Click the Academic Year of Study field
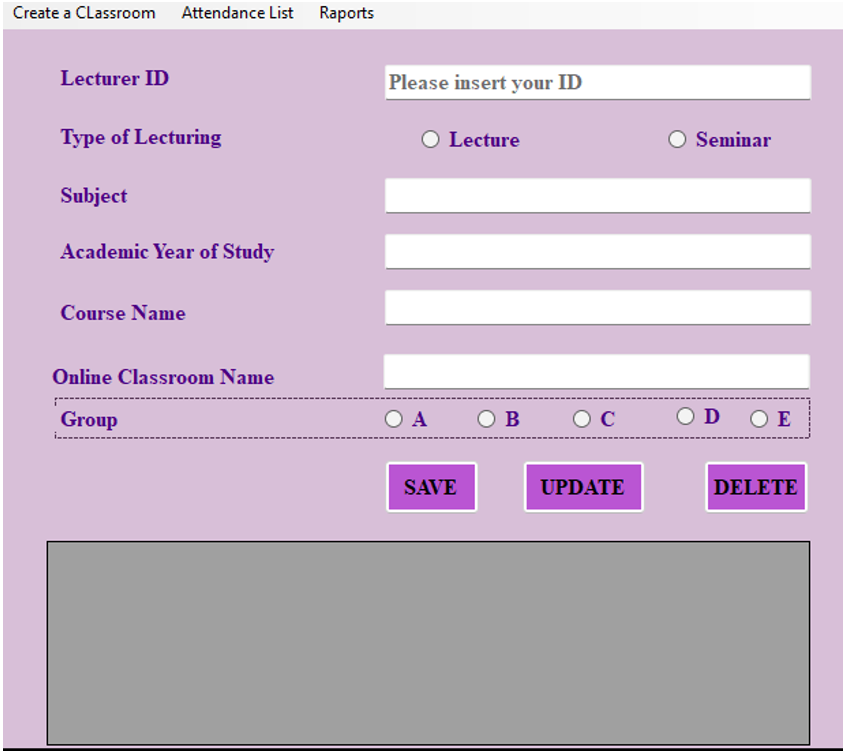Image resolution: width=848 pixels, height=751 pixels. tap(597, 252)
